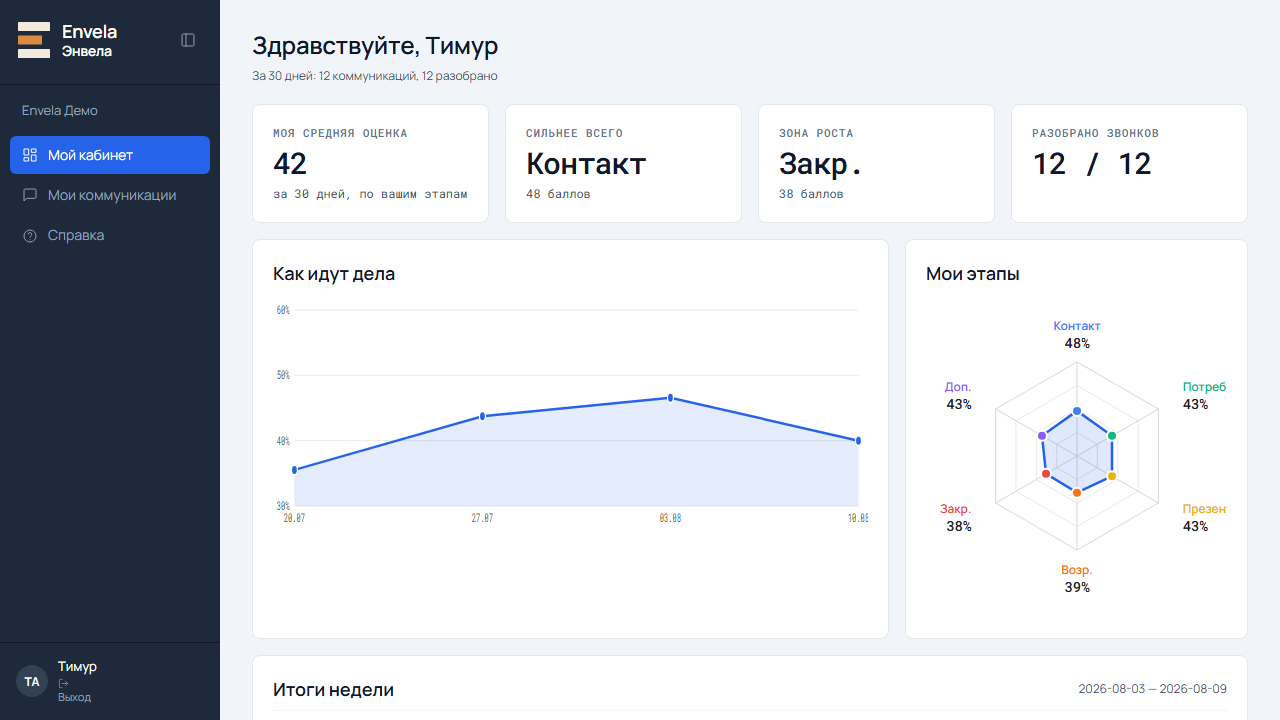Click the Envela Демо workspace label
Viewport: 1280px width, 720px height.
pos(60,110)
